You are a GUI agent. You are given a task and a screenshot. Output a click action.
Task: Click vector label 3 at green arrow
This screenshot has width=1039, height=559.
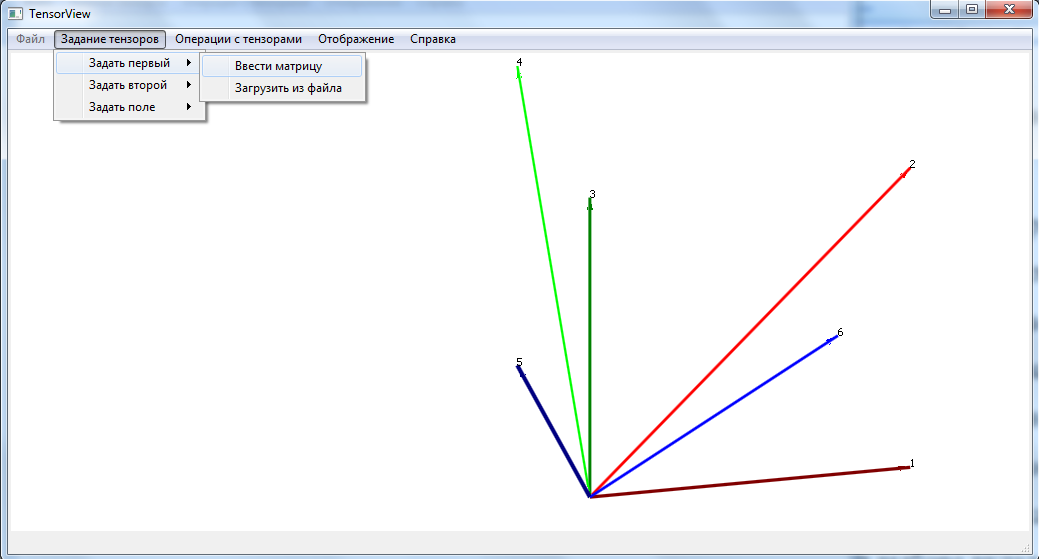592,194
